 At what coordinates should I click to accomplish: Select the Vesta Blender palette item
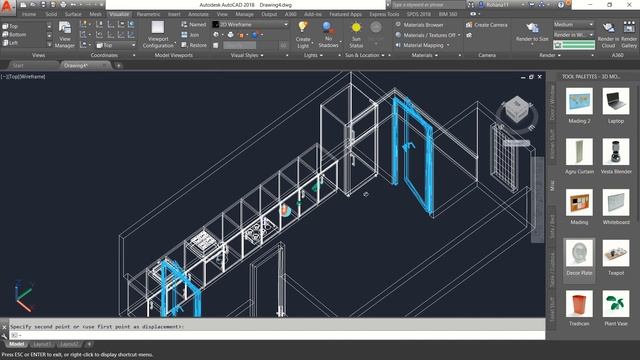point(616,156)
